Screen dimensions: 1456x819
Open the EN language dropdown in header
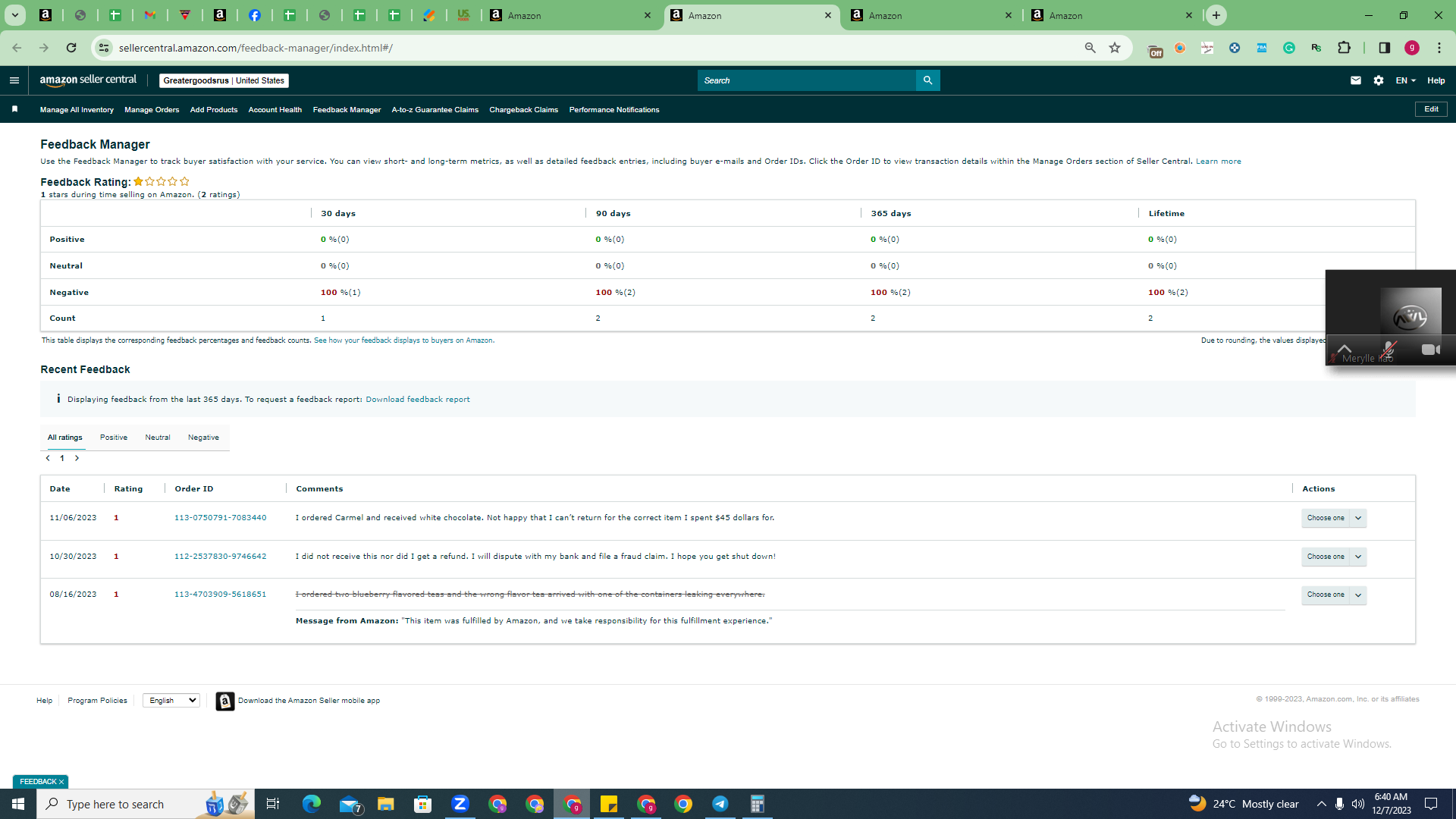[1406, 80]
